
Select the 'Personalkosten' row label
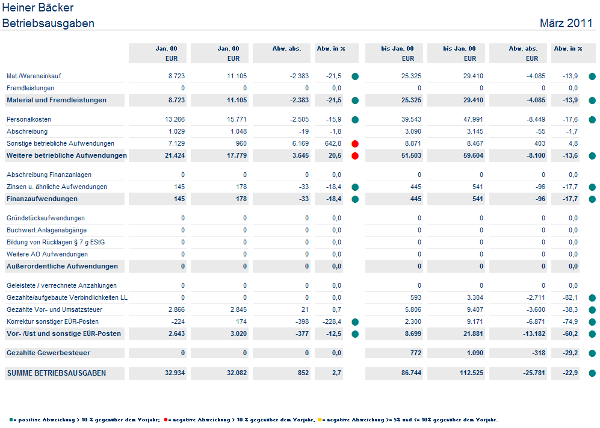[x=29, y=119]
